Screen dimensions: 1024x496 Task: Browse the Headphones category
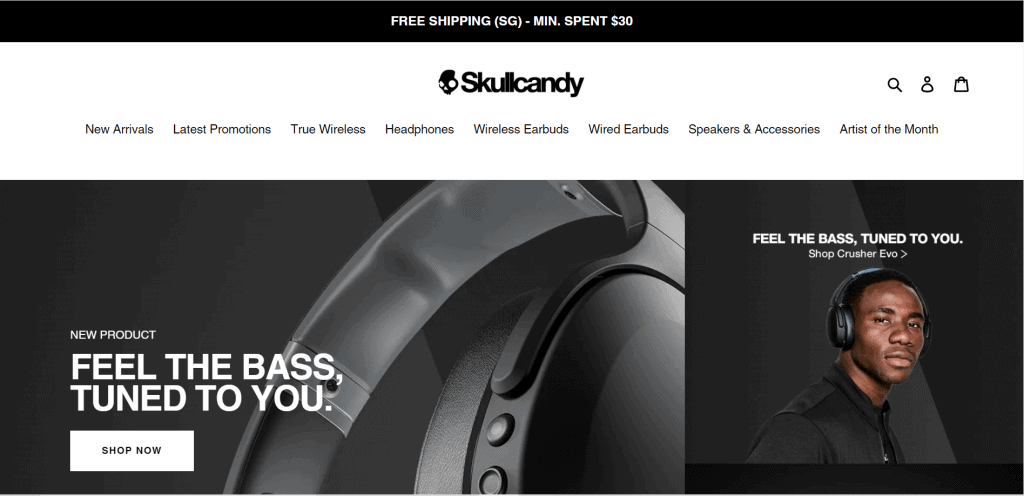(419, 129)
